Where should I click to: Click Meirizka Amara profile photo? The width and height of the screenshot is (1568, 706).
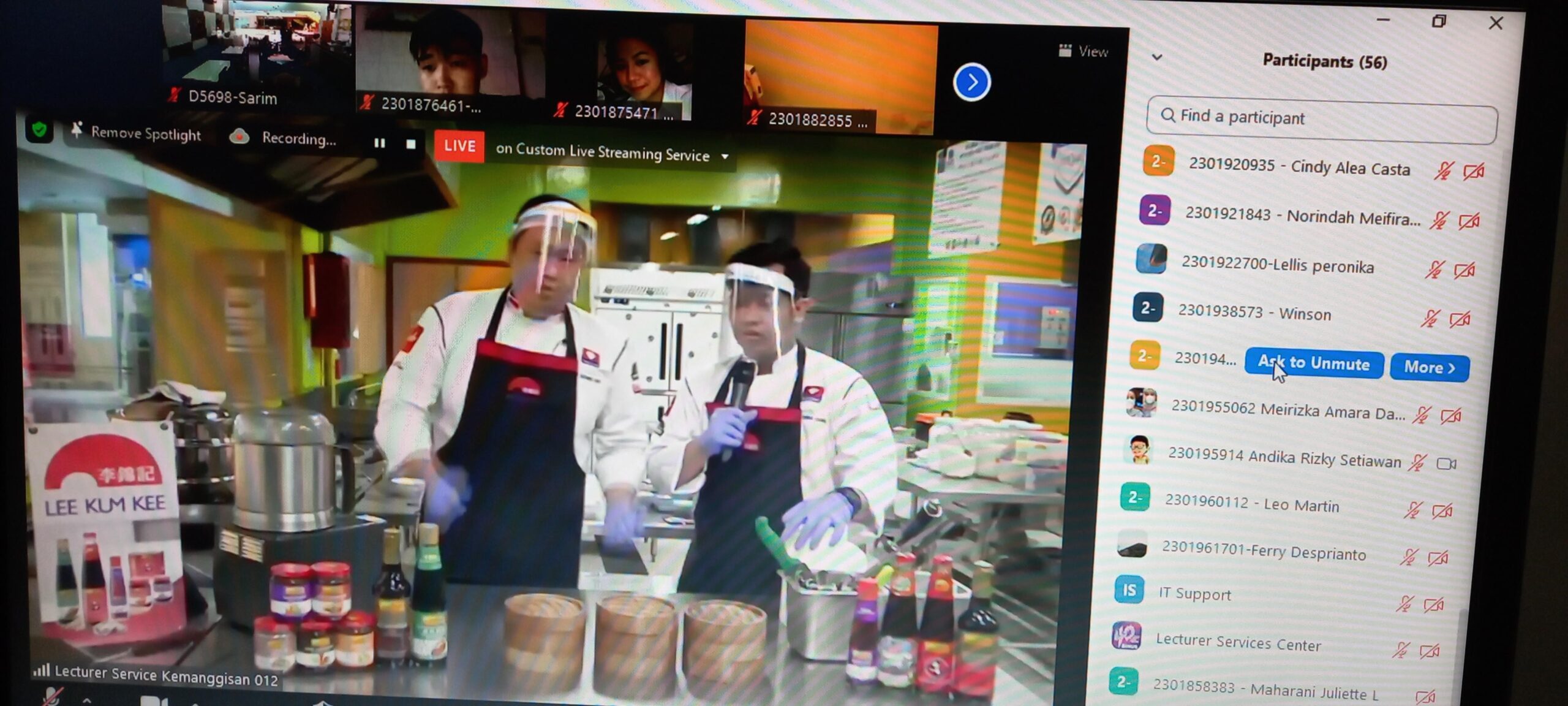click(1142, 403)
